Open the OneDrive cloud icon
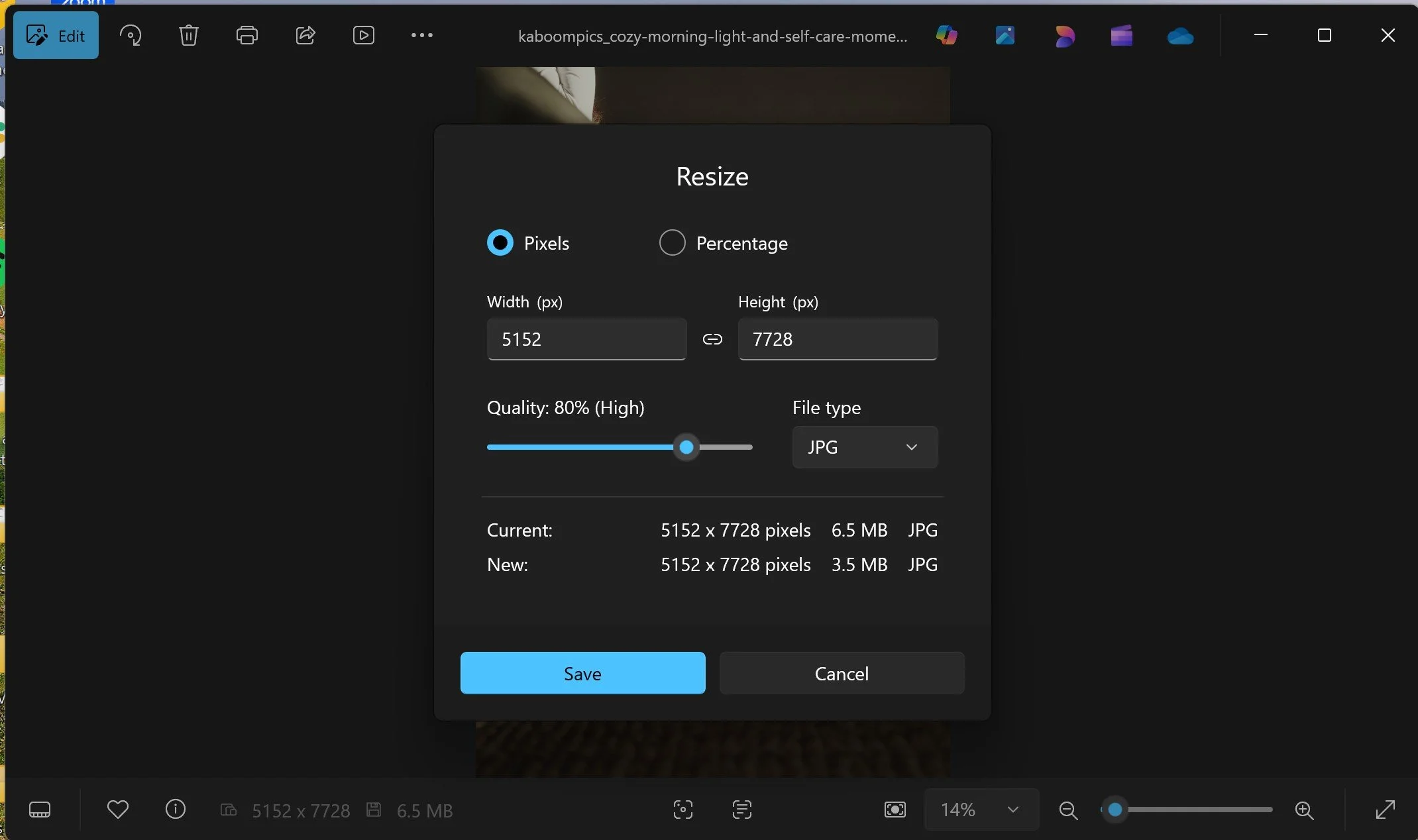The width and height of the screenshot is (1418, 840). pyautogui.click(x=1180, y=36)
